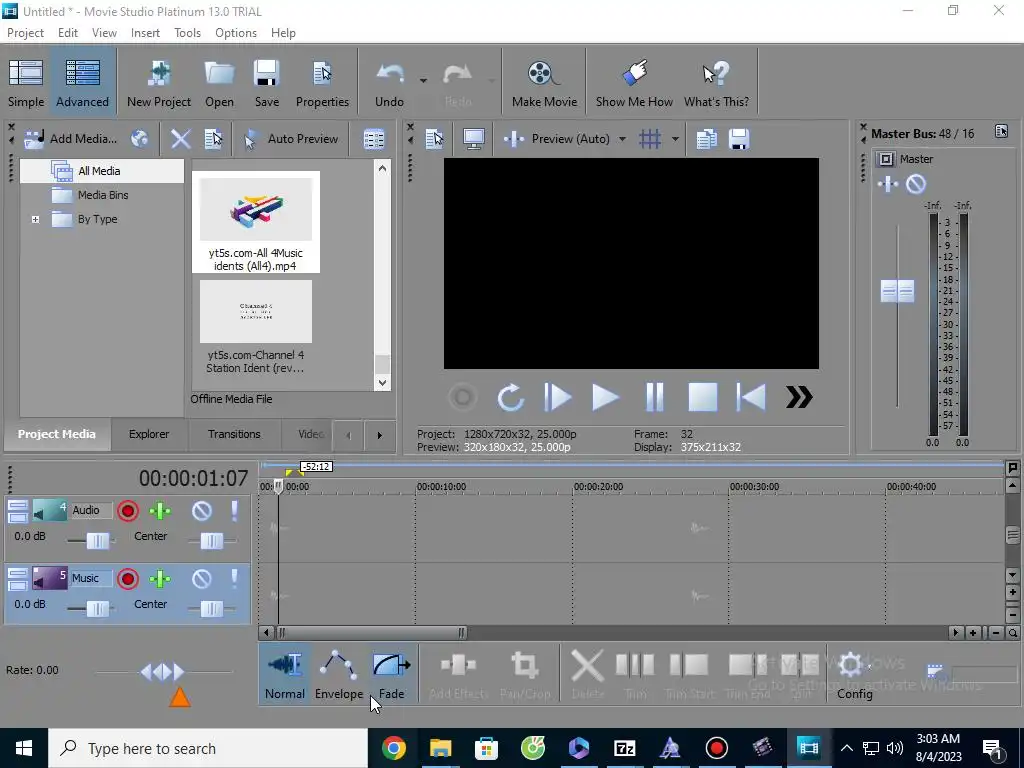Switch to the Explorer tab
The height and width of the screenshot is (768, 1024).
point(149,434)
